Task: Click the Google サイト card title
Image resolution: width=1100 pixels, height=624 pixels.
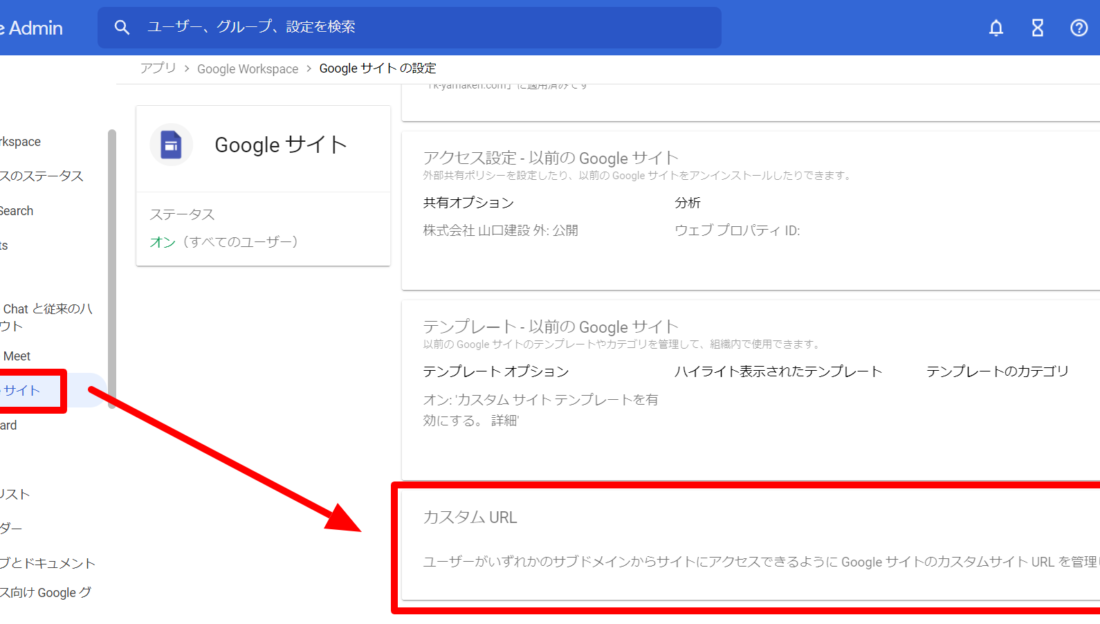Action: (281, 145)
